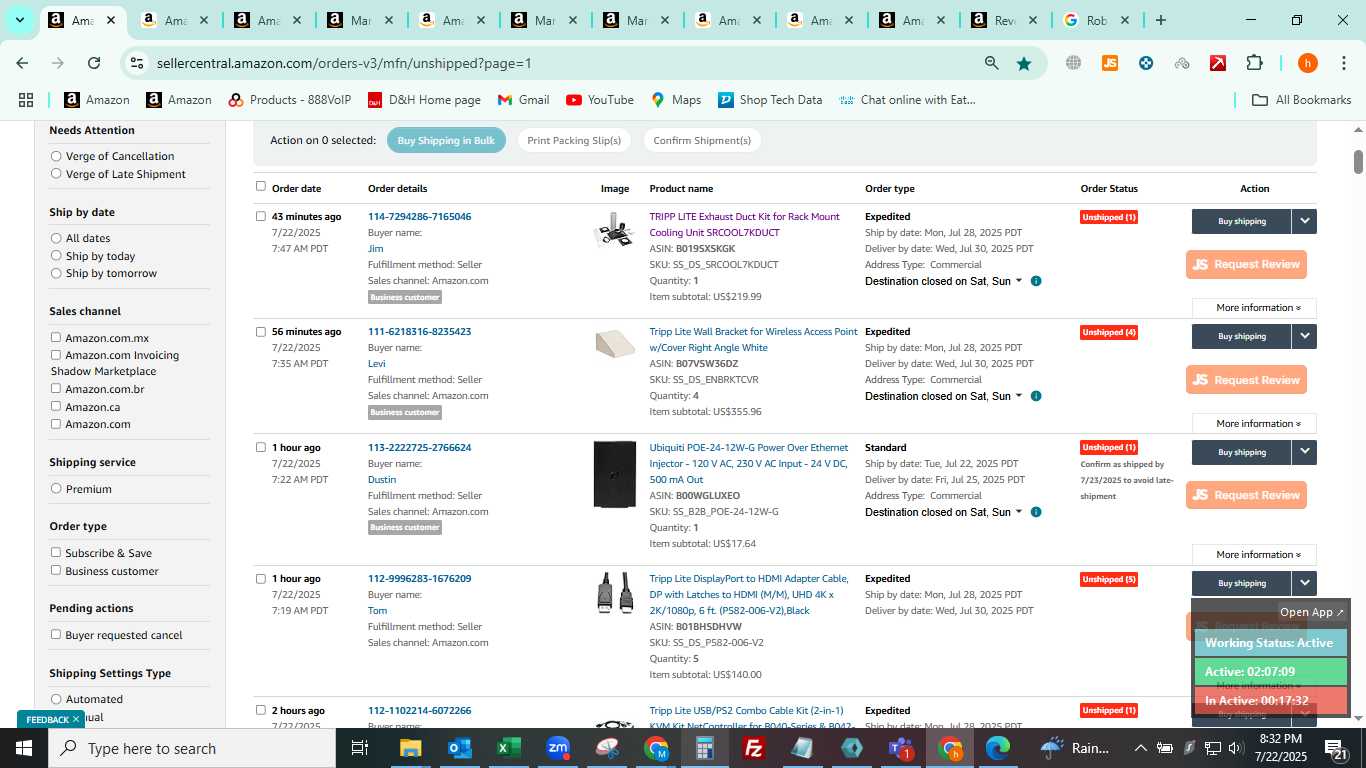Open Outlook from the taskbar
This screenshot has width=1366, height=768.
[460, 748]
